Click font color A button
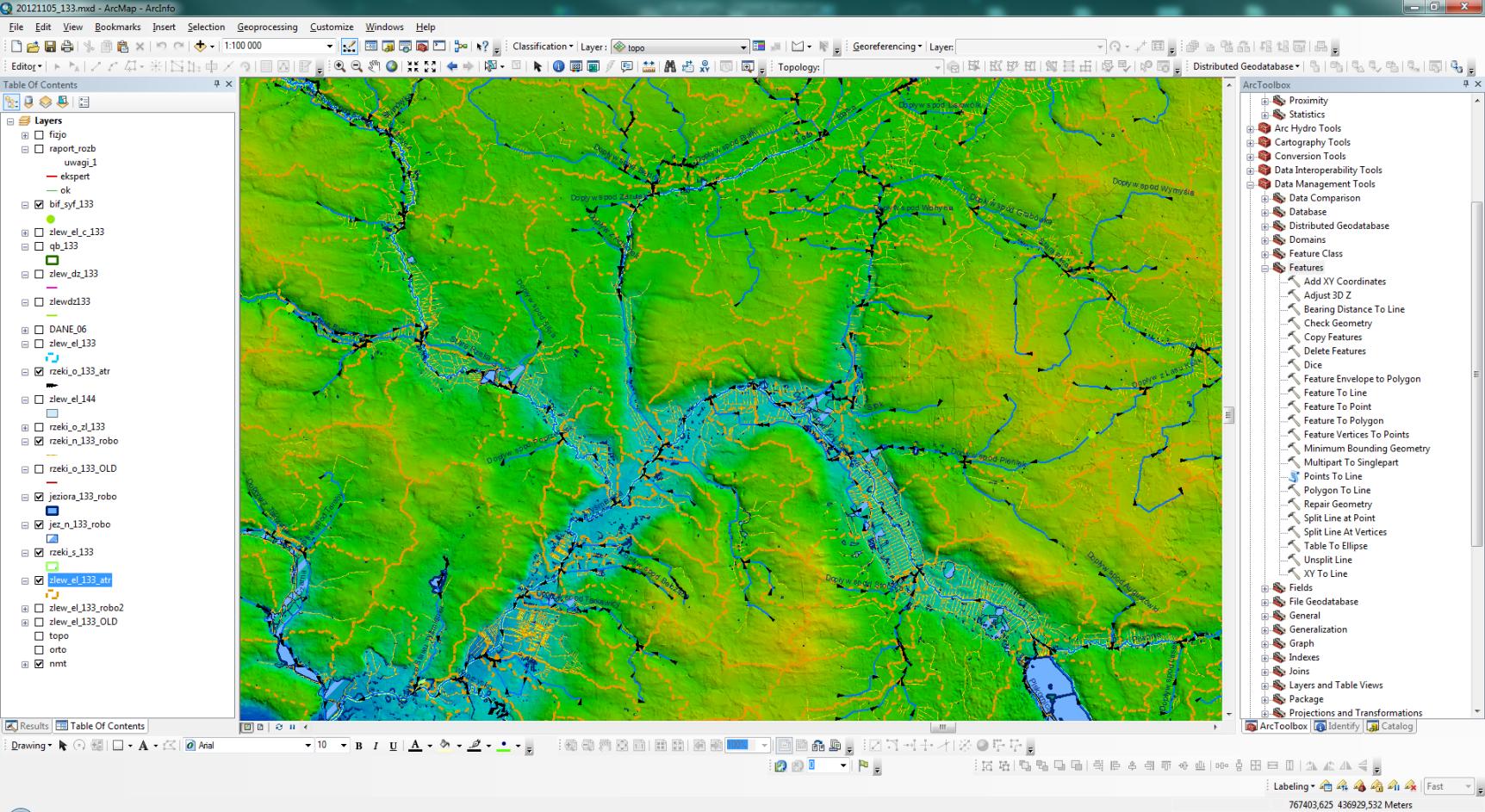 click(x=415, y=746)
